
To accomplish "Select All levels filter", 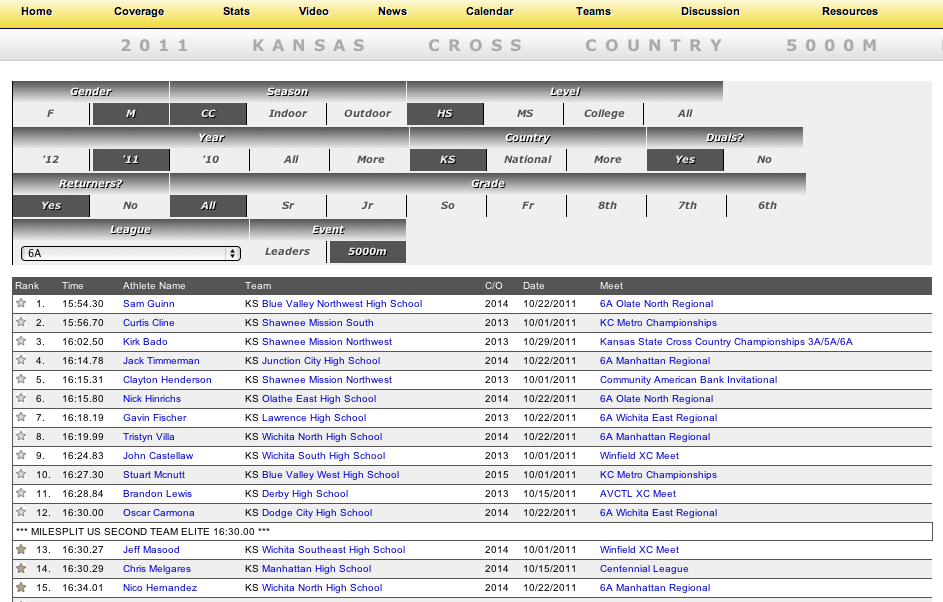I will 684,114.
